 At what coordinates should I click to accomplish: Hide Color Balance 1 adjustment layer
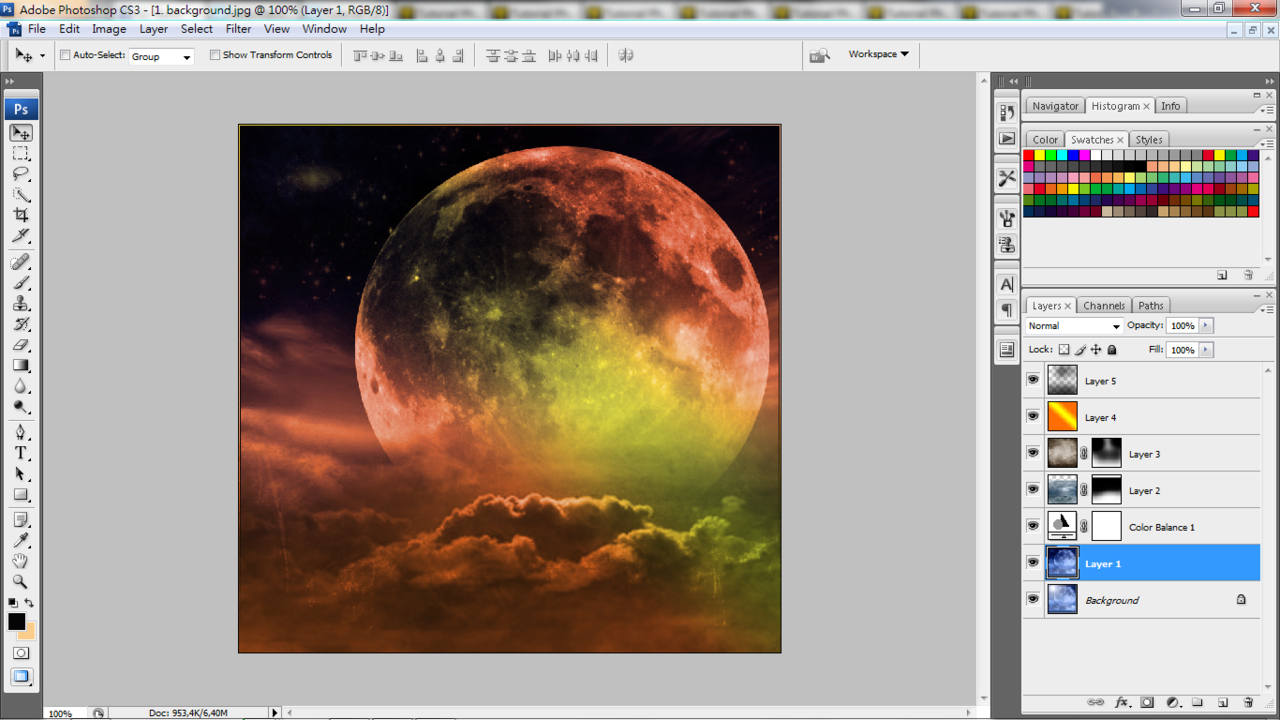(x=1033, y=526)
